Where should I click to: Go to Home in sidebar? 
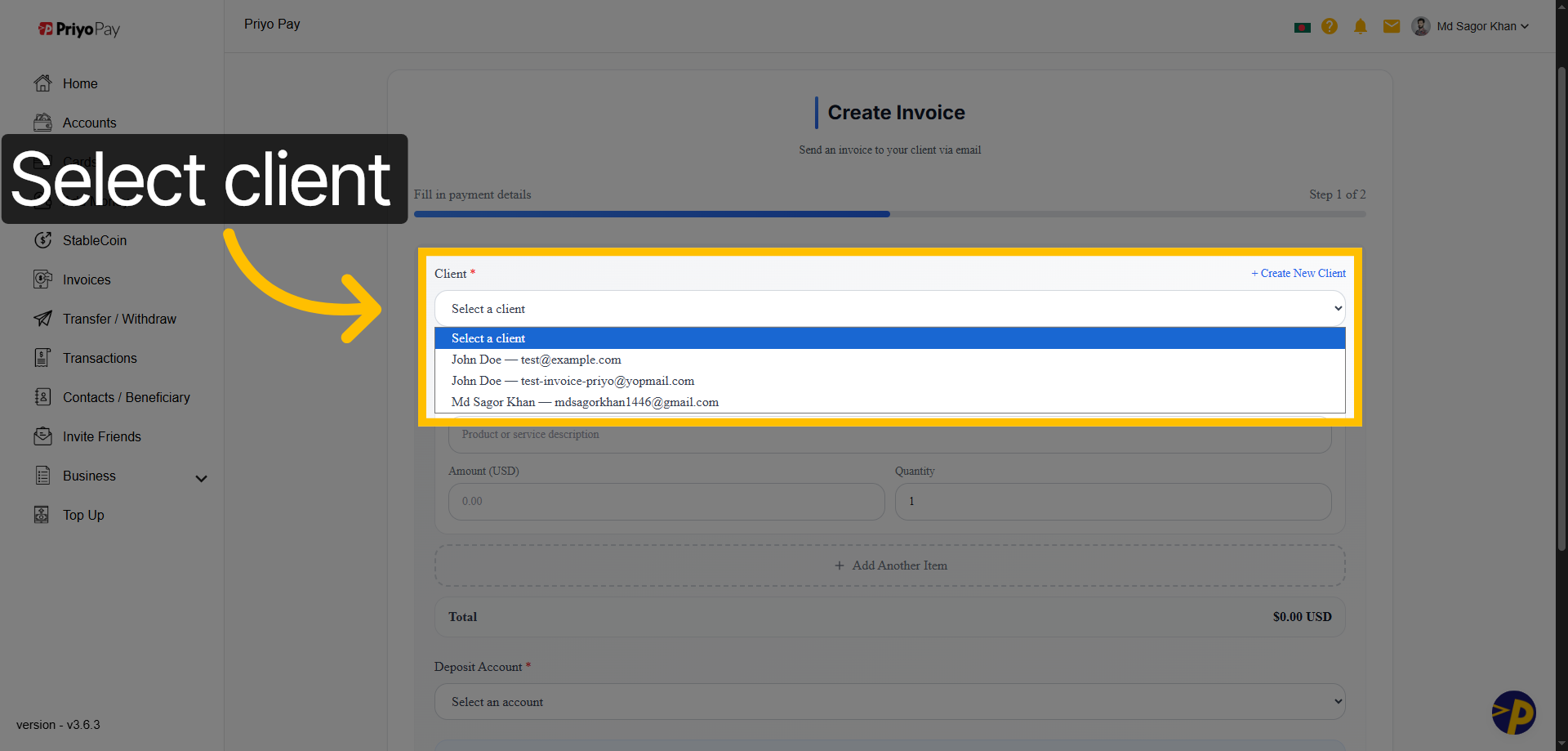click(79, 83)
